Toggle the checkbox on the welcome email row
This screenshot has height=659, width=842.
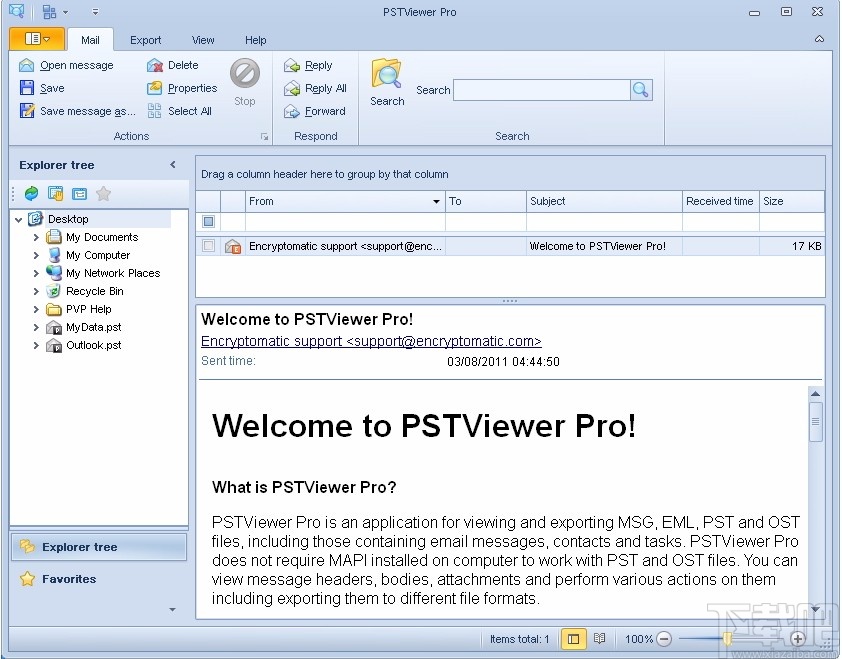pyautogui.click(x=209, y=245)
